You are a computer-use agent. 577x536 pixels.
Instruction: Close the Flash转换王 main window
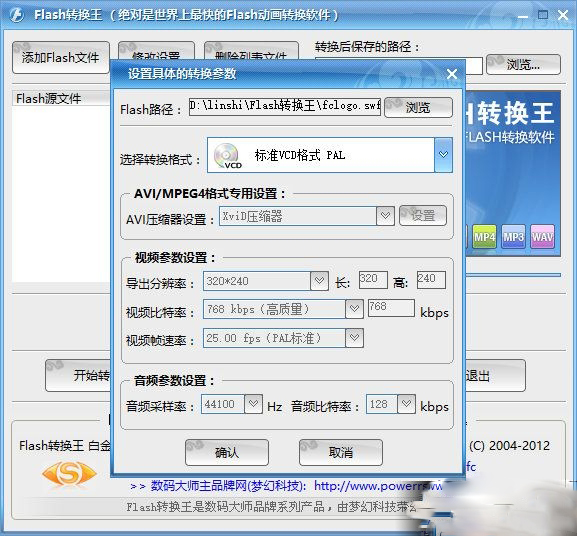[563, 15]
